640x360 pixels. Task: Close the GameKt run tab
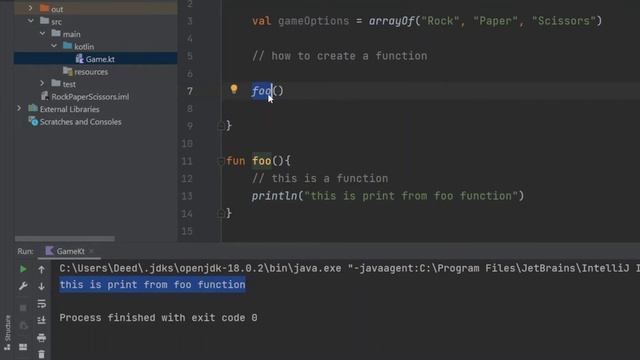(x=91, y=251)
